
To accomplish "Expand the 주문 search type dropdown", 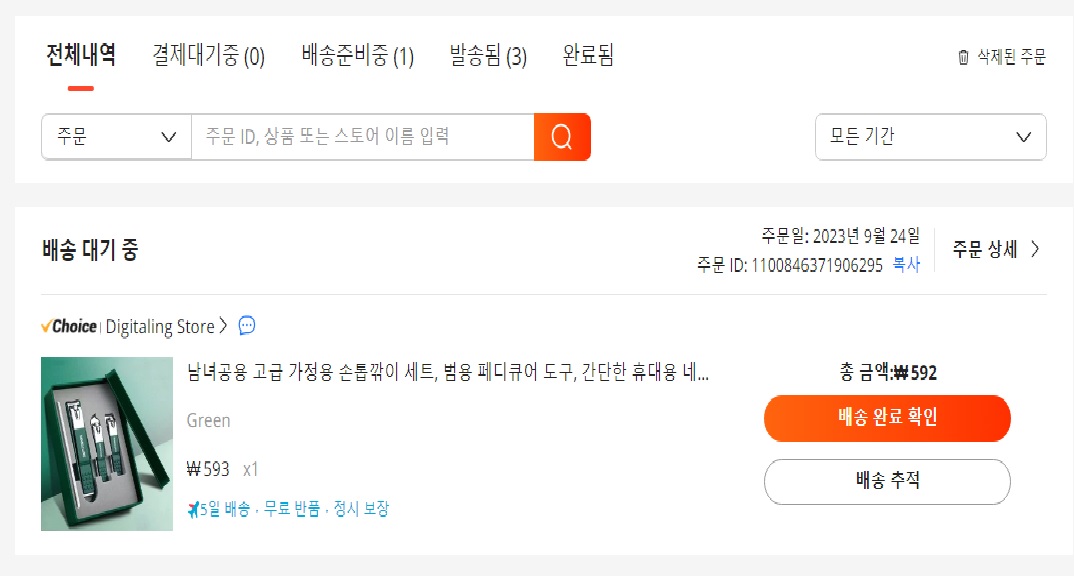I will [116, 137].
